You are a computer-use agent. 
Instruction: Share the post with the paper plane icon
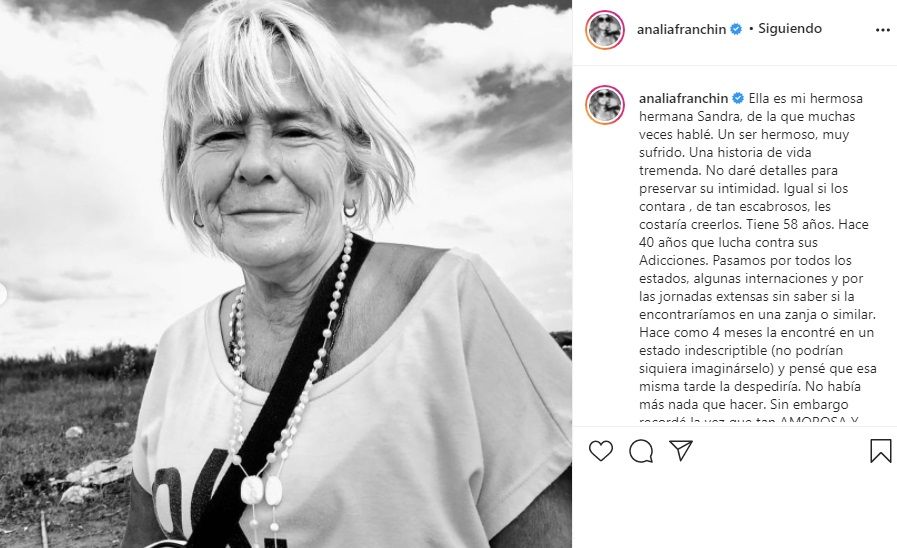coord(681,451)
